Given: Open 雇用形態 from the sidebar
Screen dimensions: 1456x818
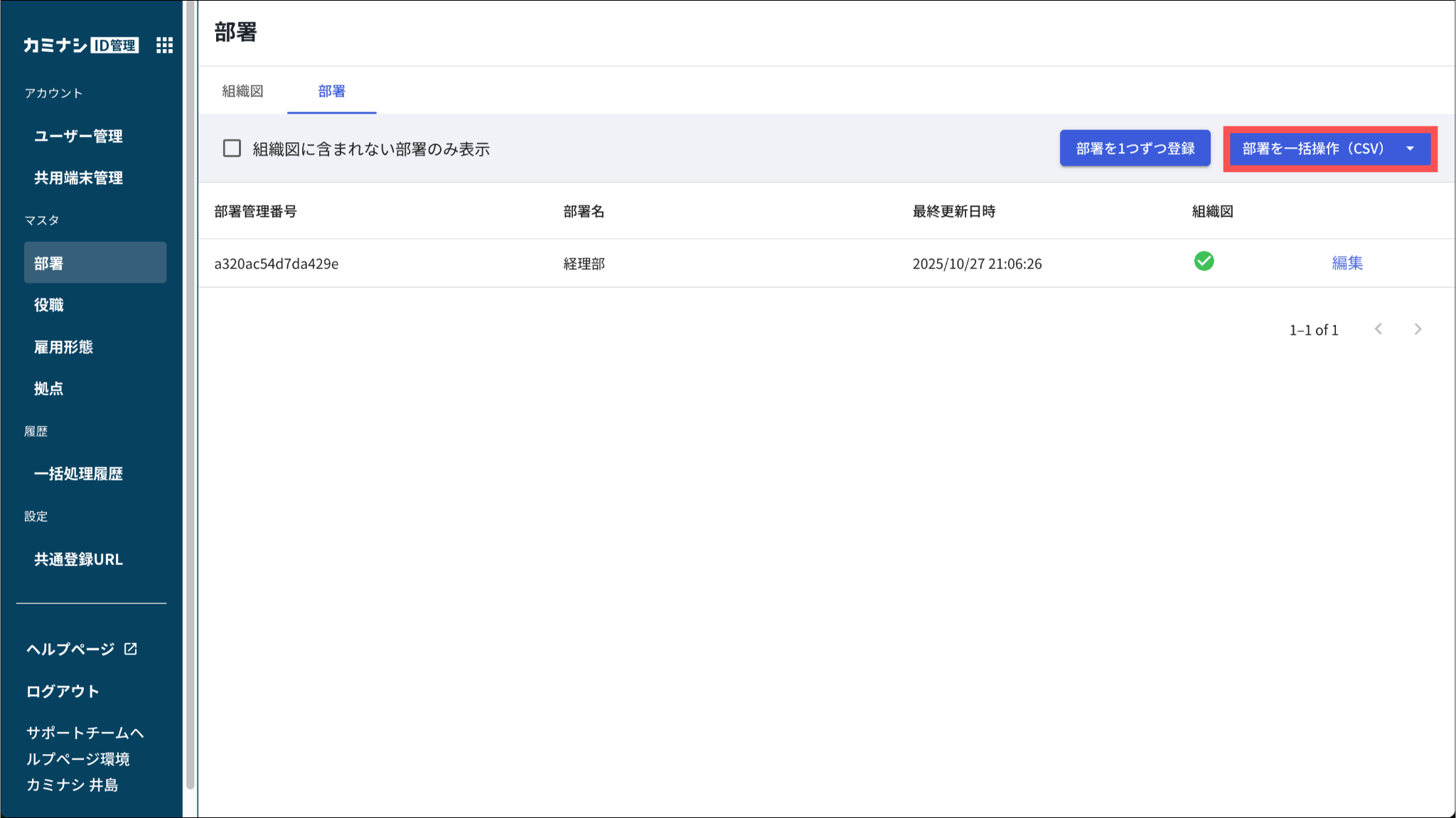Looking at the screenshot, I should point(63,347).
